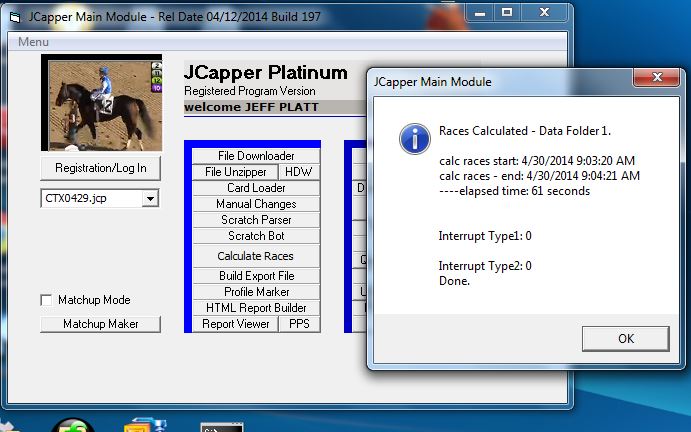Click the 'Registered Program Version' text
691x432 pixels.
tap(249, 91)
